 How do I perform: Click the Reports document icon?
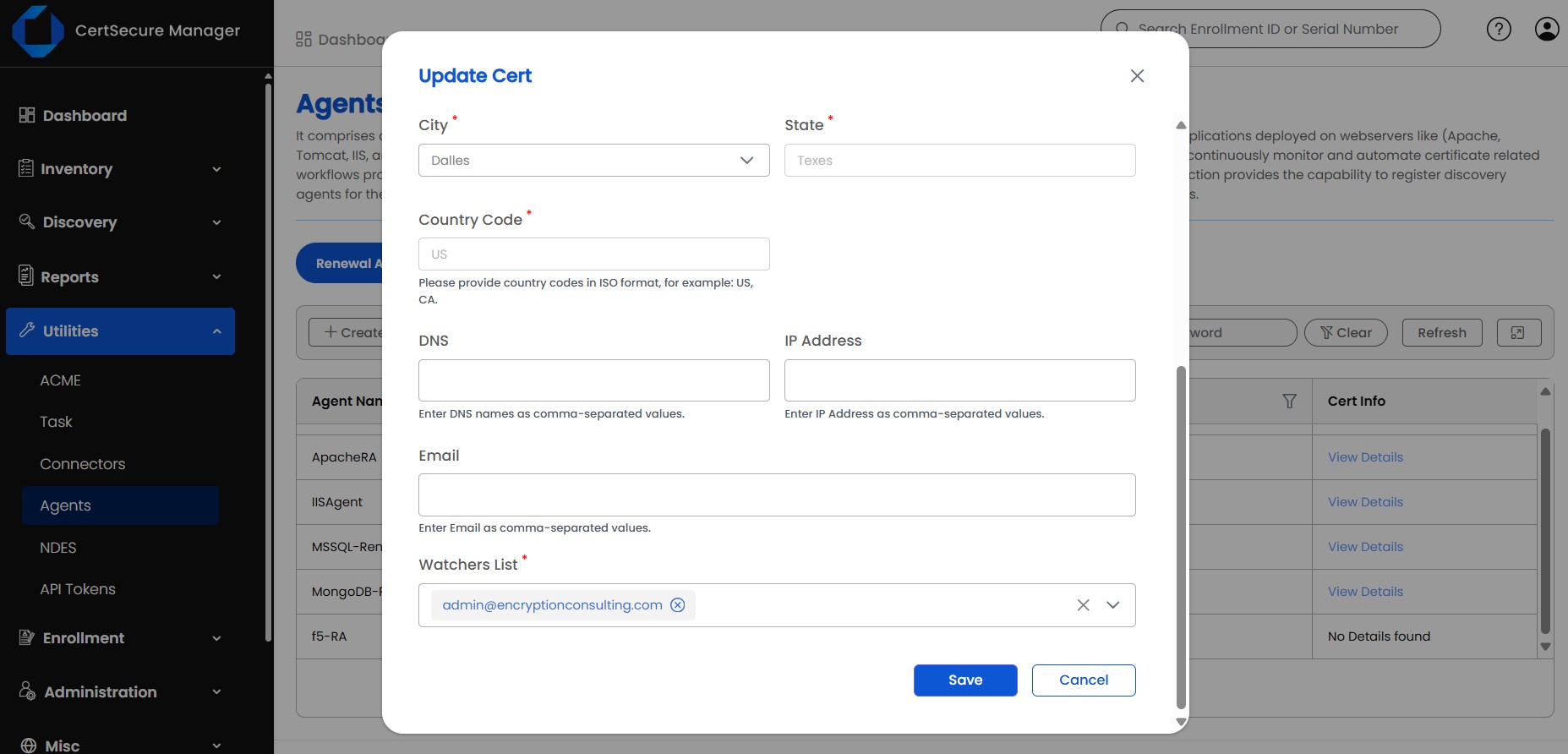26,276
